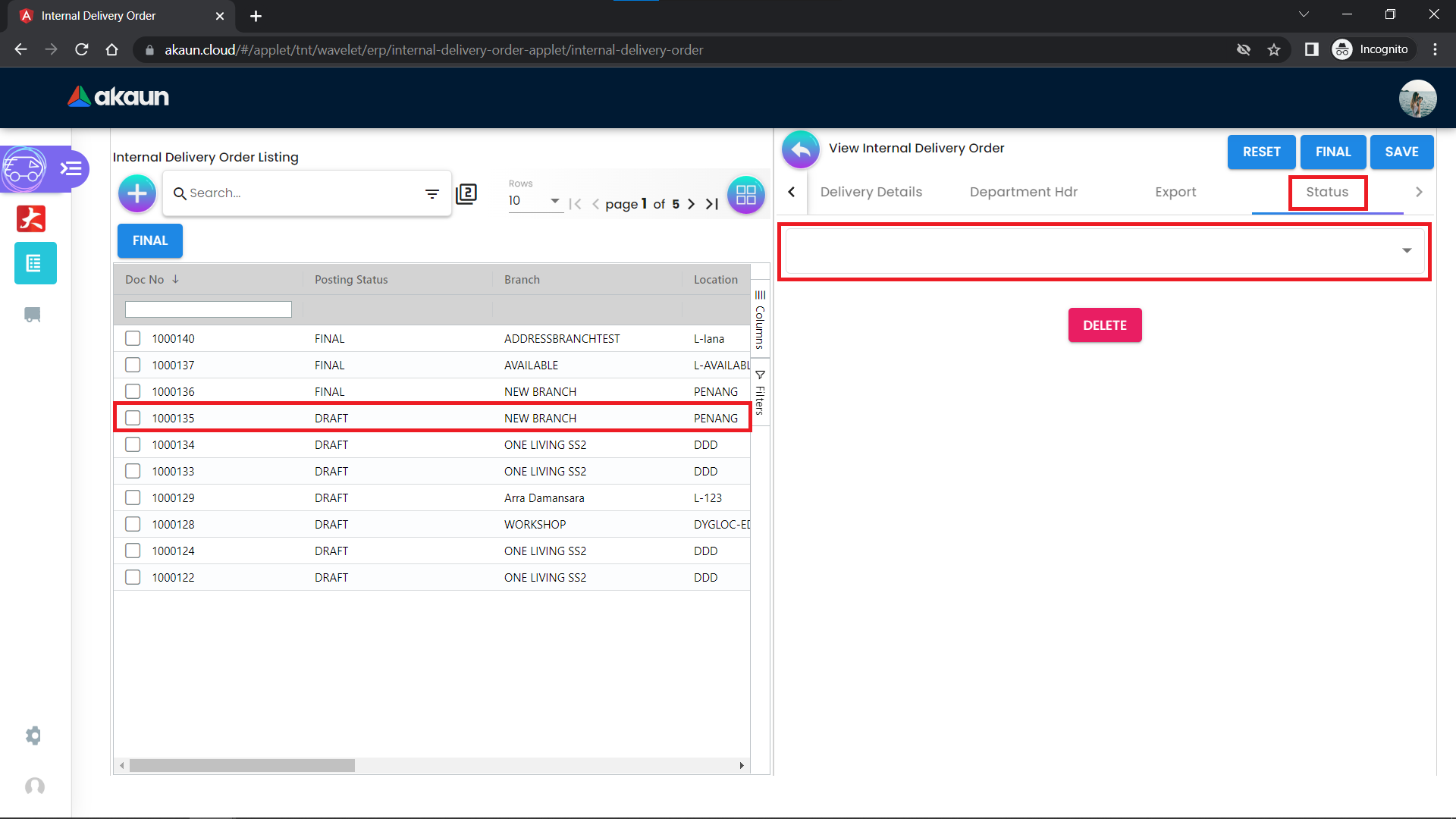
Task: Open settings gear in the sidebar
Action: (x=33, y=736)
